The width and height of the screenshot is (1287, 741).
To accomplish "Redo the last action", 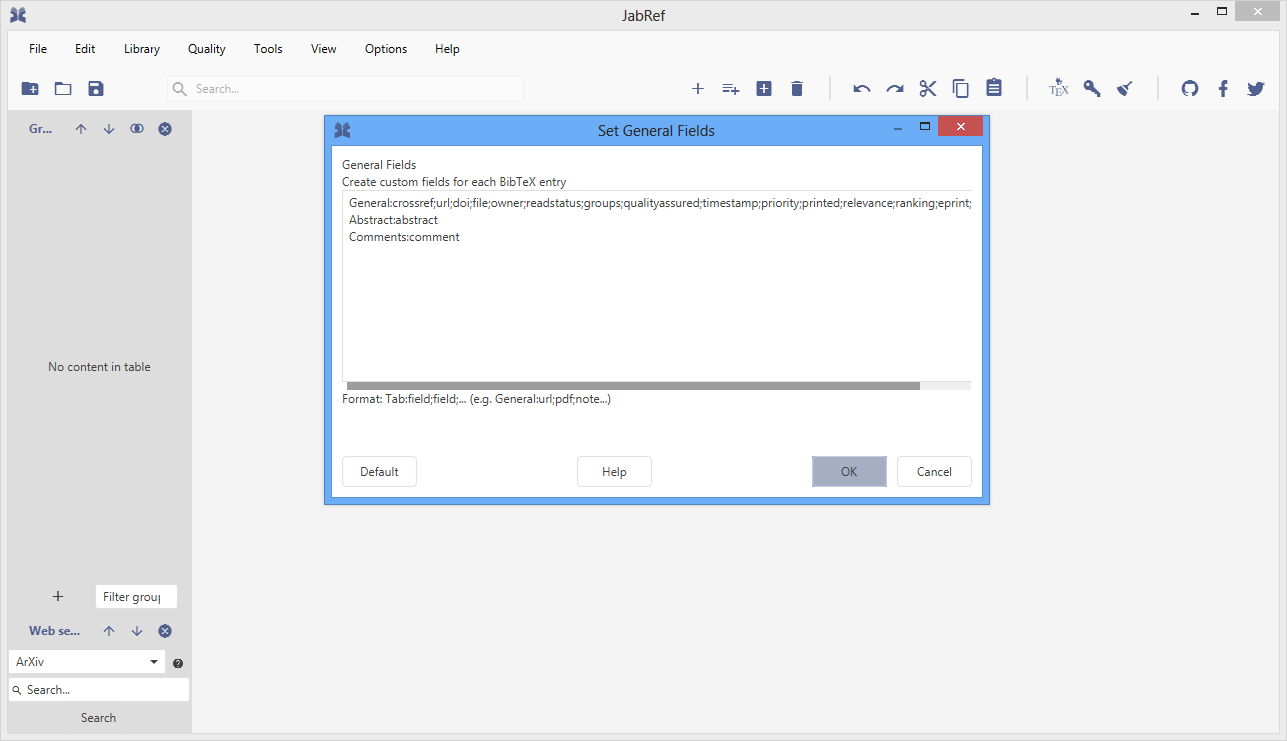I will tap(895, 89).
